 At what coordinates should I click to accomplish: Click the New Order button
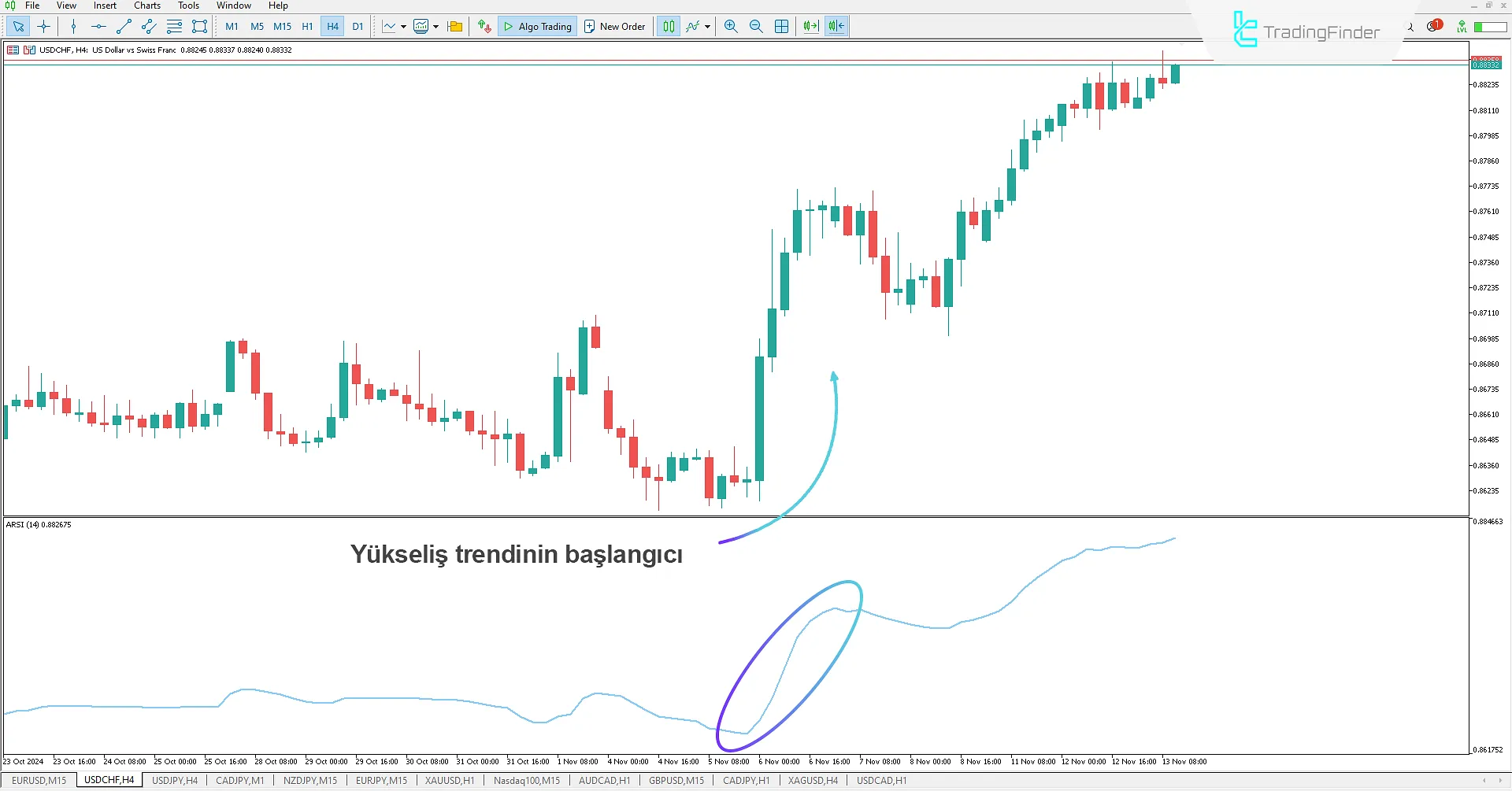(x=614, y=27)
